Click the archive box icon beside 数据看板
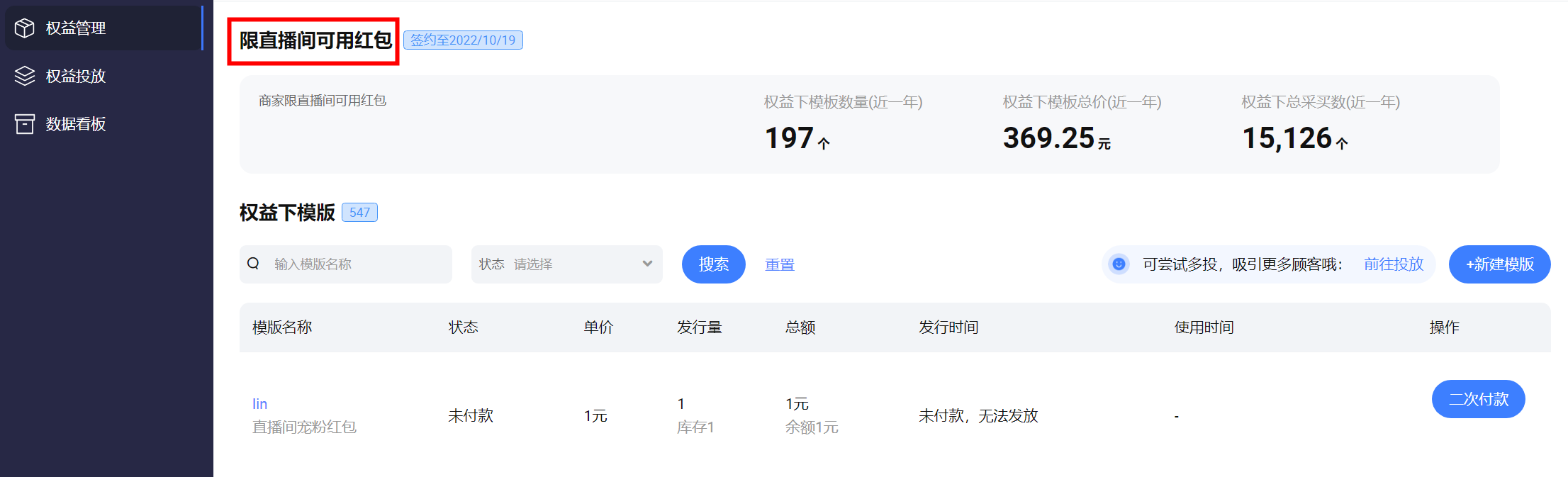 (x=25, y=124)
